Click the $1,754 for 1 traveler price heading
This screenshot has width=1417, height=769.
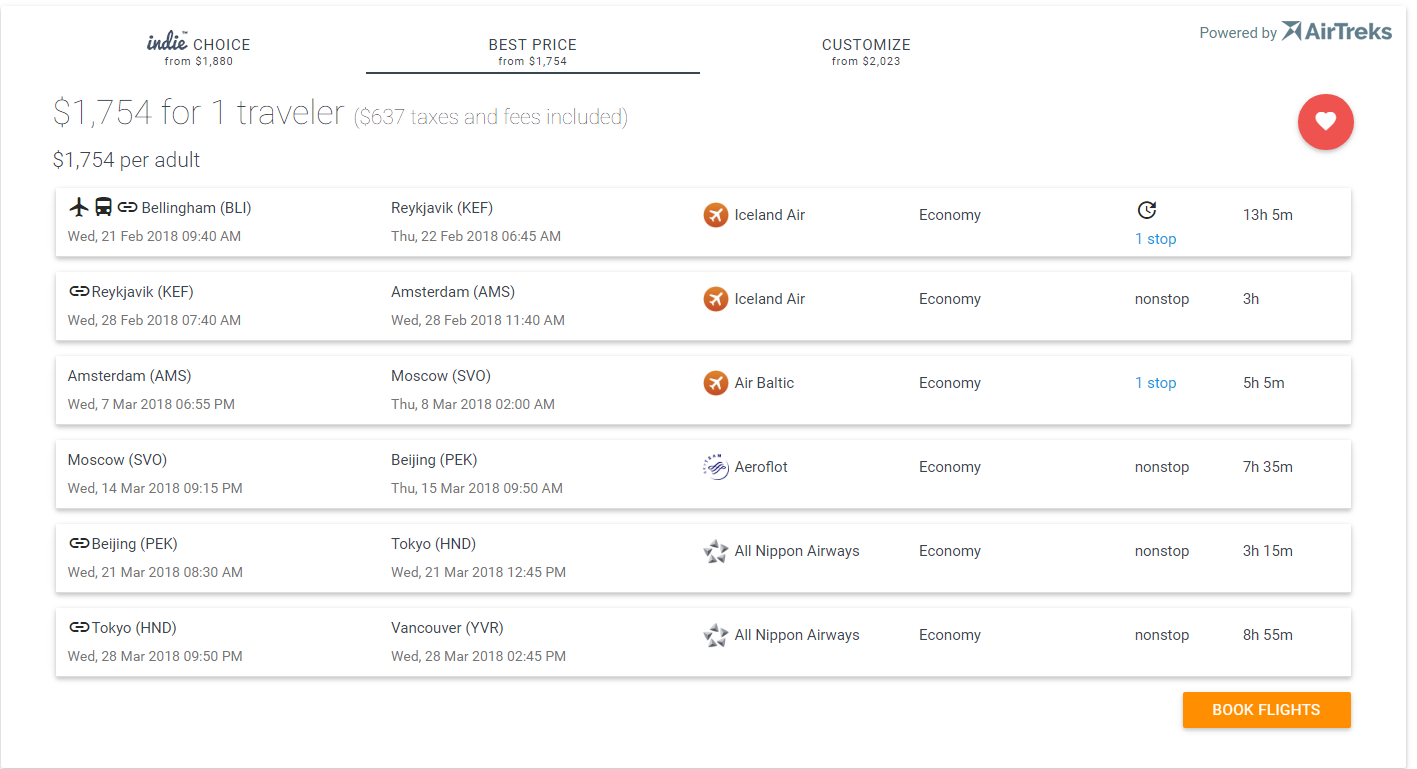tap(199, 113)
